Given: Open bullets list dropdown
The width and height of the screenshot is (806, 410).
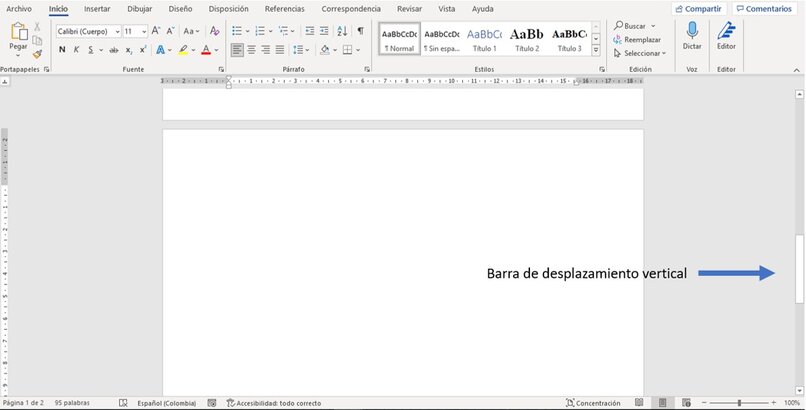Looking at the screenshot, I should point(247,32).
